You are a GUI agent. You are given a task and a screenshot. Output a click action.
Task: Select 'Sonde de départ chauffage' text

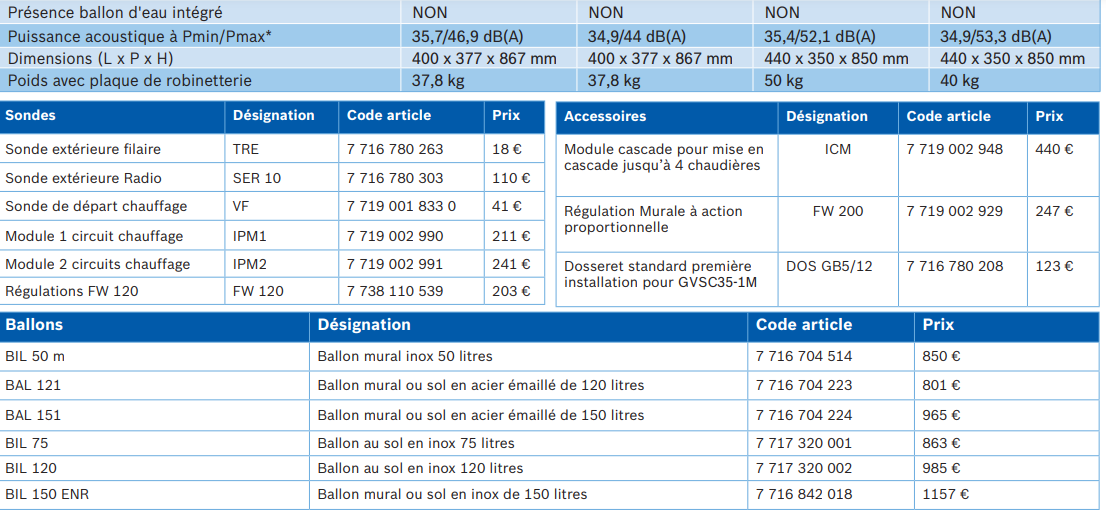click(96, 206)
